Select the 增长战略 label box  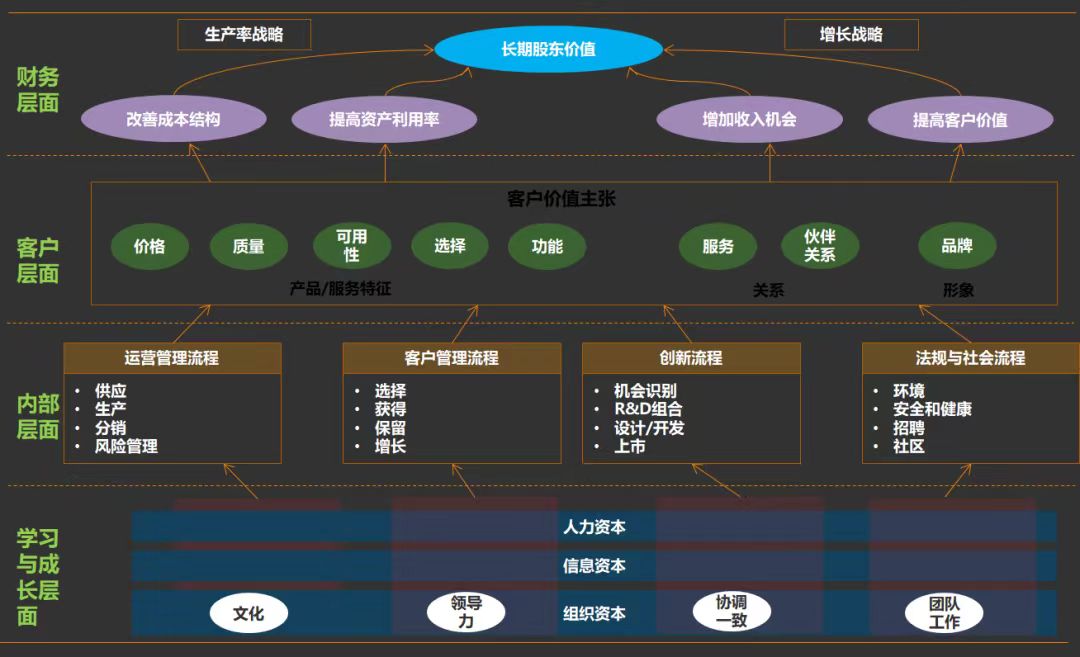(x=851, y=35)
